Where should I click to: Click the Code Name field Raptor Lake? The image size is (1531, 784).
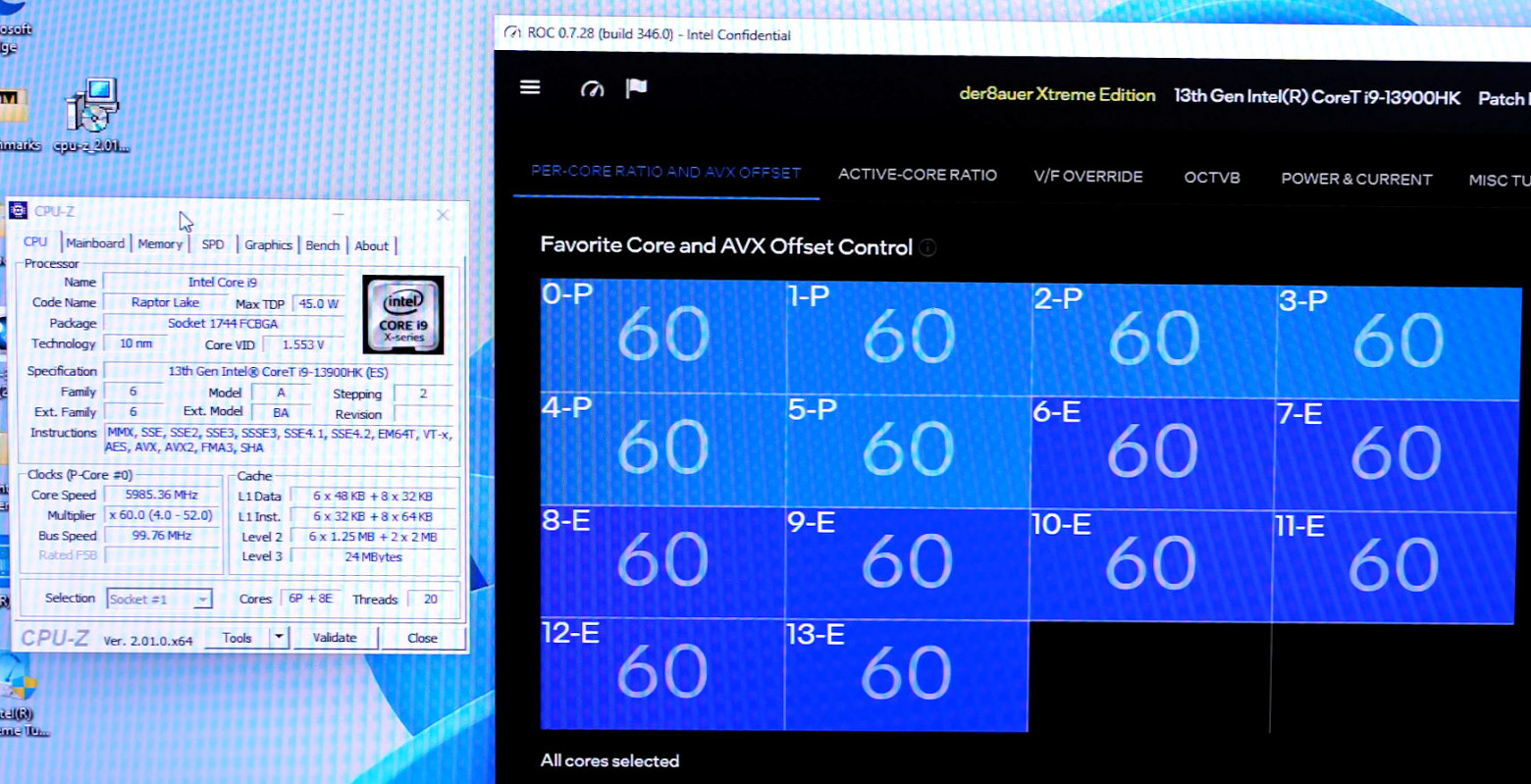point(165,302)
